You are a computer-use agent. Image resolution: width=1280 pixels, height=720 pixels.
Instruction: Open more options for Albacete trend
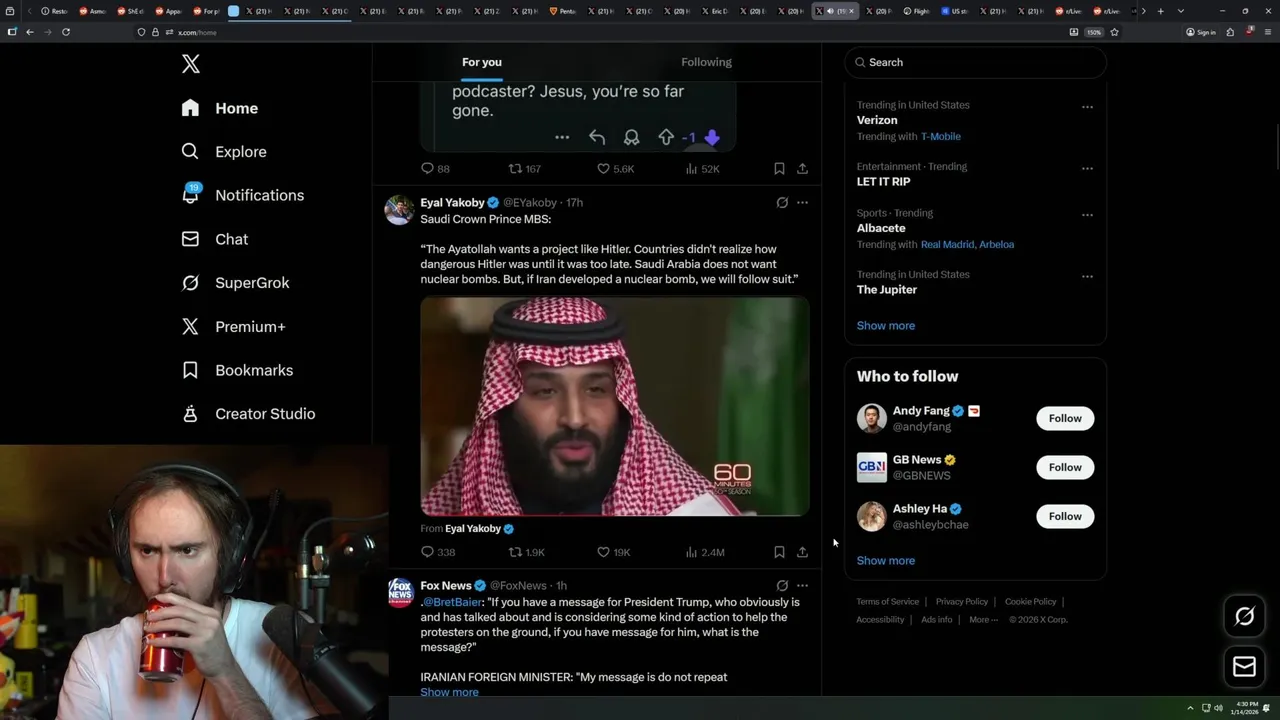click(1087, 215)
